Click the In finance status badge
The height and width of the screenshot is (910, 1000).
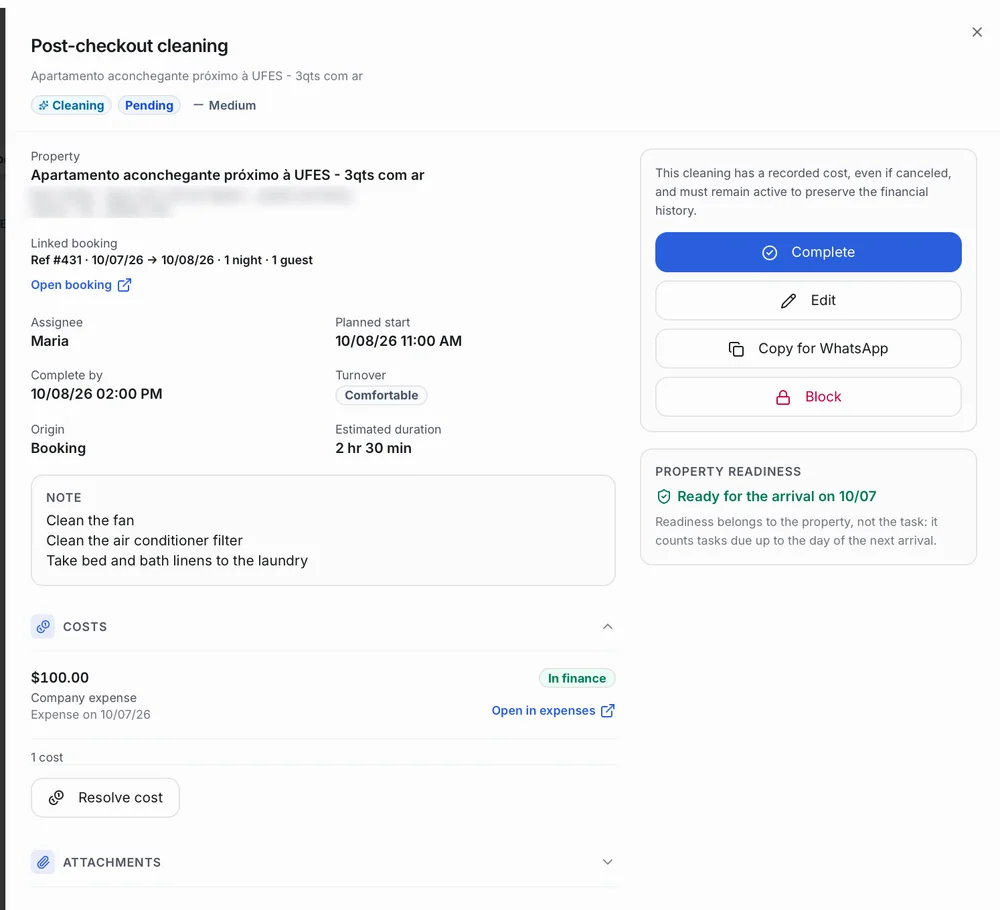coord(577,679)
